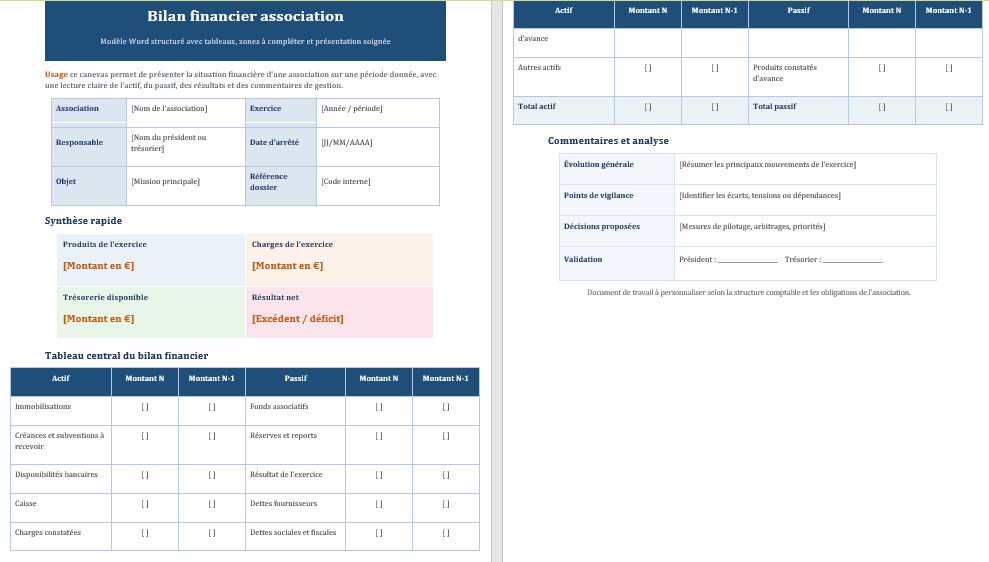
Task: Click the '[Identifier les écarts, tensions ou dépendances]' field
Action: point(759,196)
